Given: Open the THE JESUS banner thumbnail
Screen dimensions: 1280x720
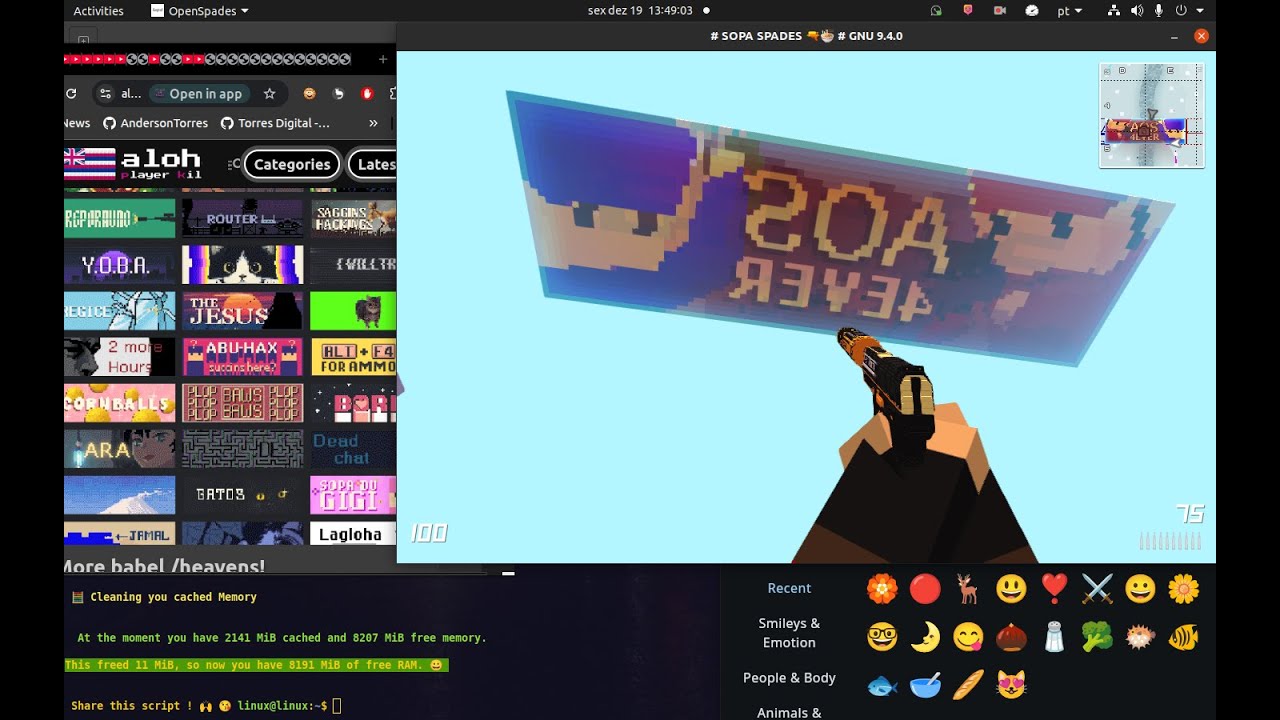Looking at the screenshot, I should coord(242,311).
